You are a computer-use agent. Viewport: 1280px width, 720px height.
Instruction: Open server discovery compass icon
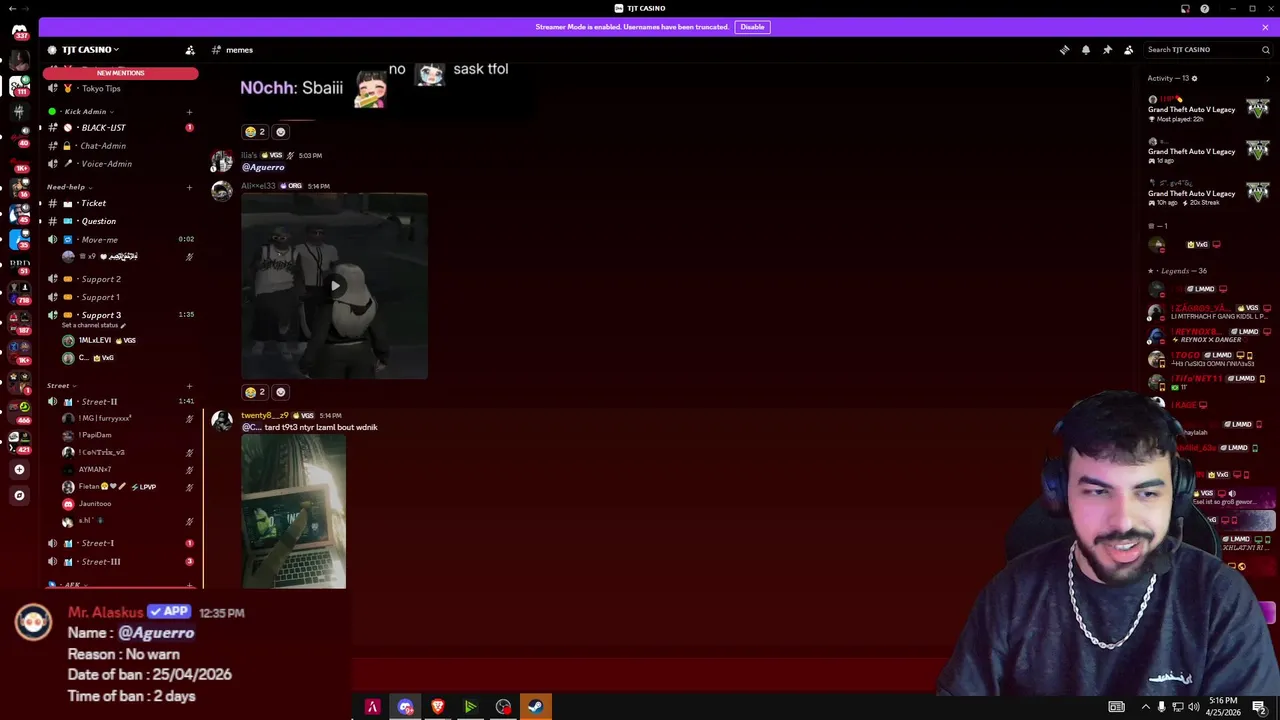tap(19, 495)
